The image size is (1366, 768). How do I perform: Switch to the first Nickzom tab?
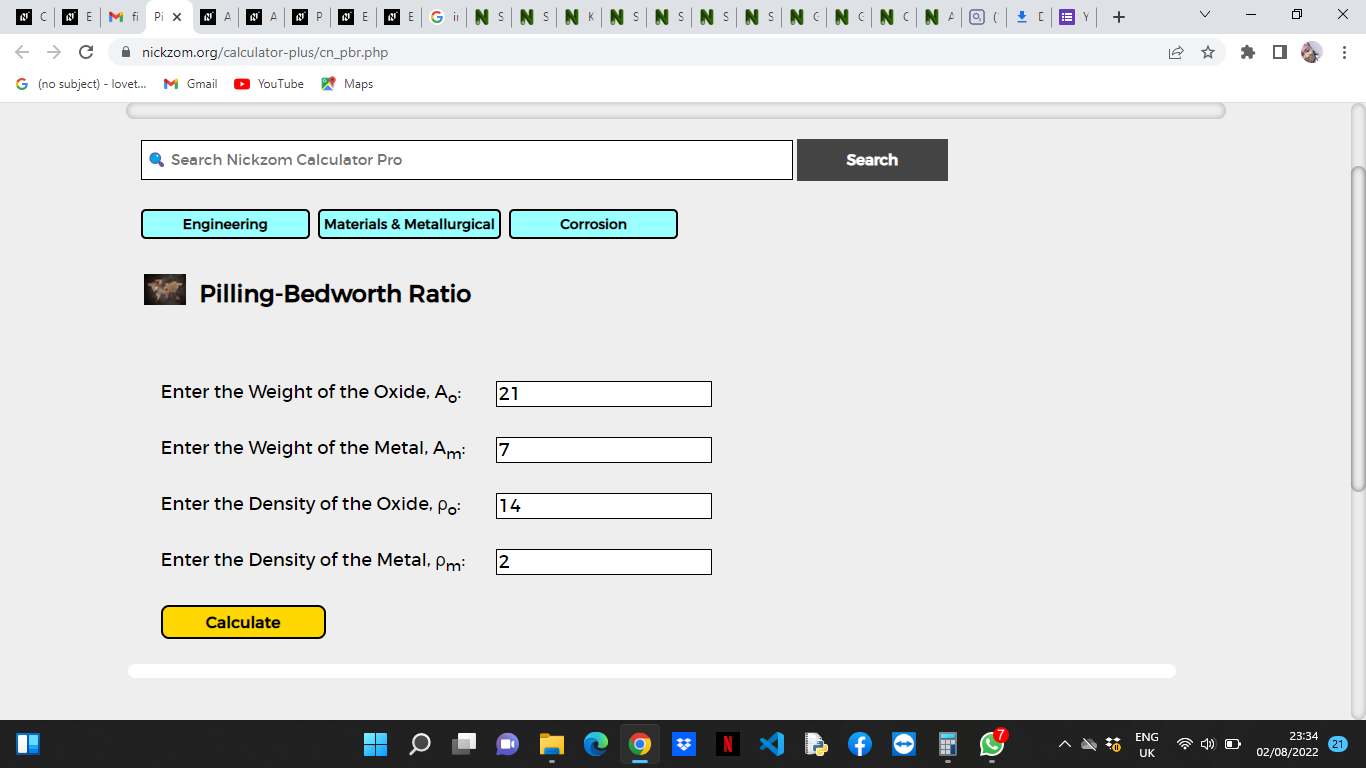(32, 17)
